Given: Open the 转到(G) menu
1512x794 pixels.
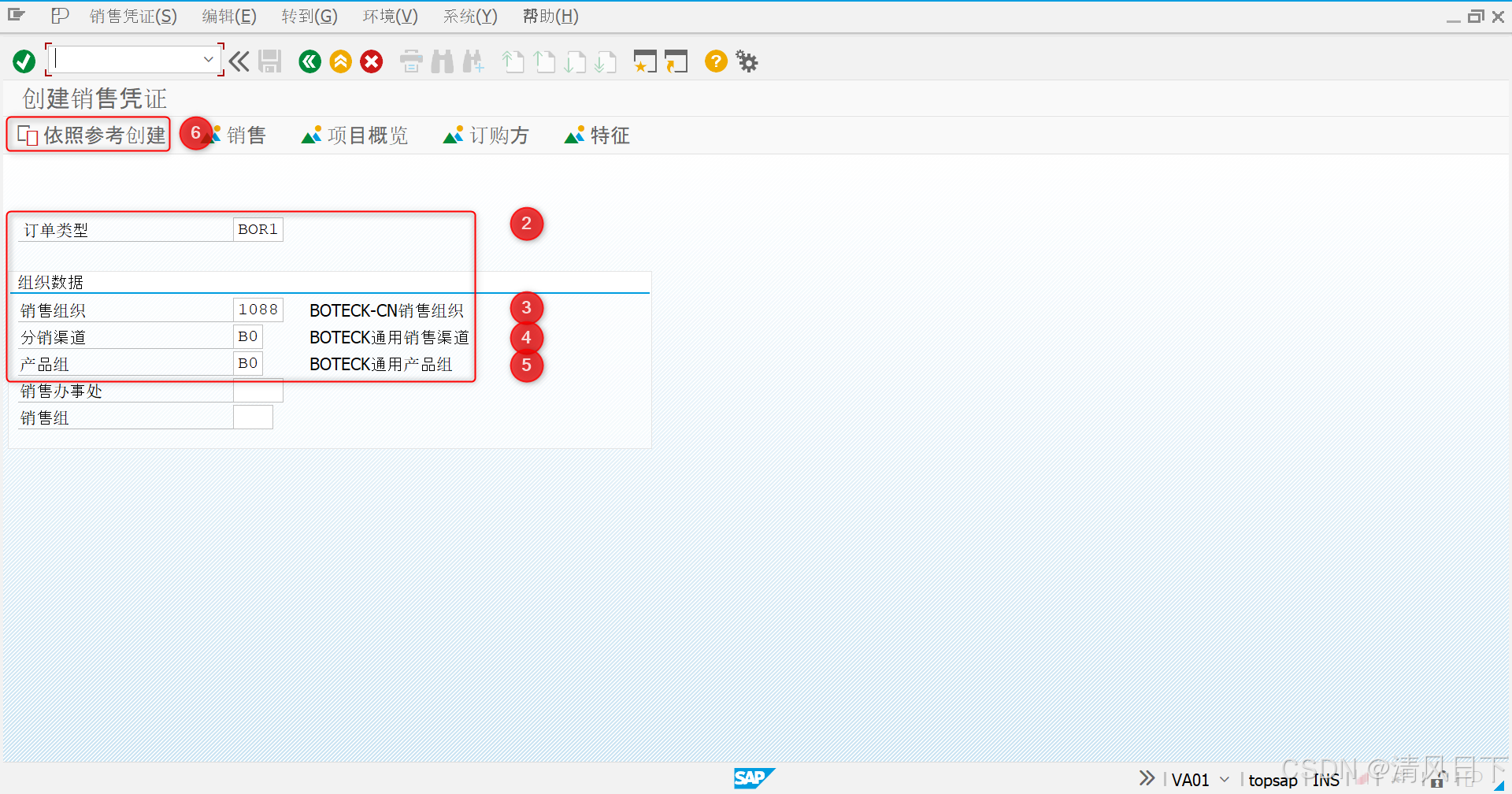Looking at the screenshot, I should click(x=309, y=17).
